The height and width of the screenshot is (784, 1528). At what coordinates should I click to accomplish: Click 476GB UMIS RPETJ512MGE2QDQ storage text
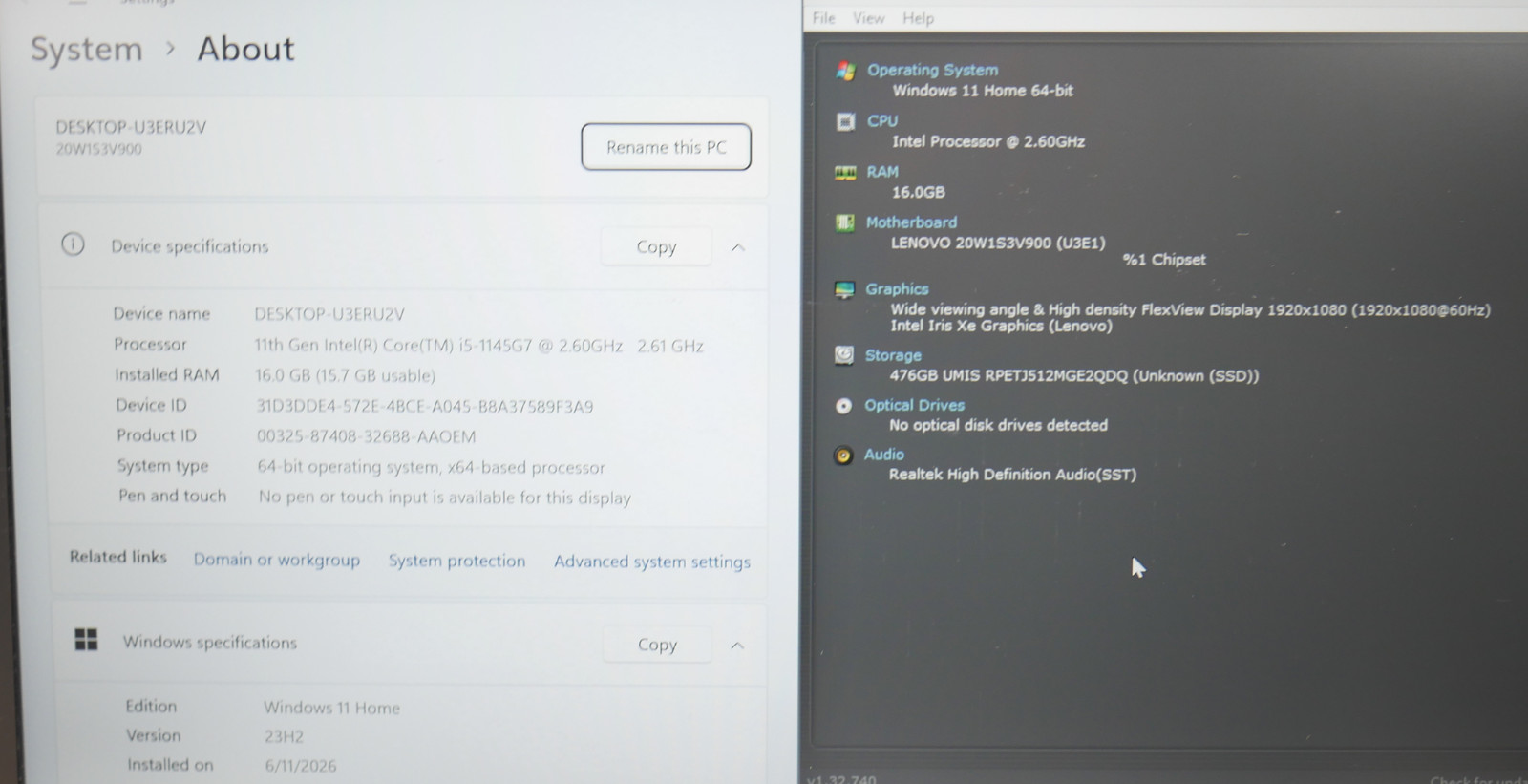point(1073,376)
